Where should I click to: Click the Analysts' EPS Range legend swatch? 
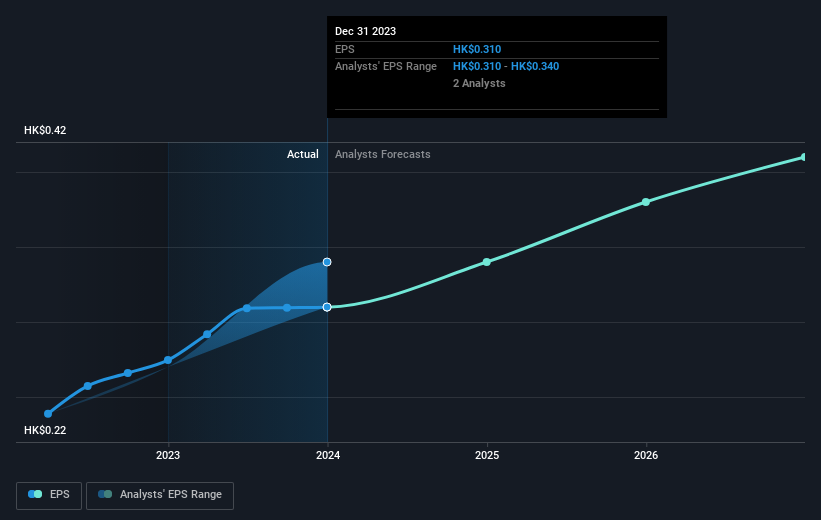105,494
